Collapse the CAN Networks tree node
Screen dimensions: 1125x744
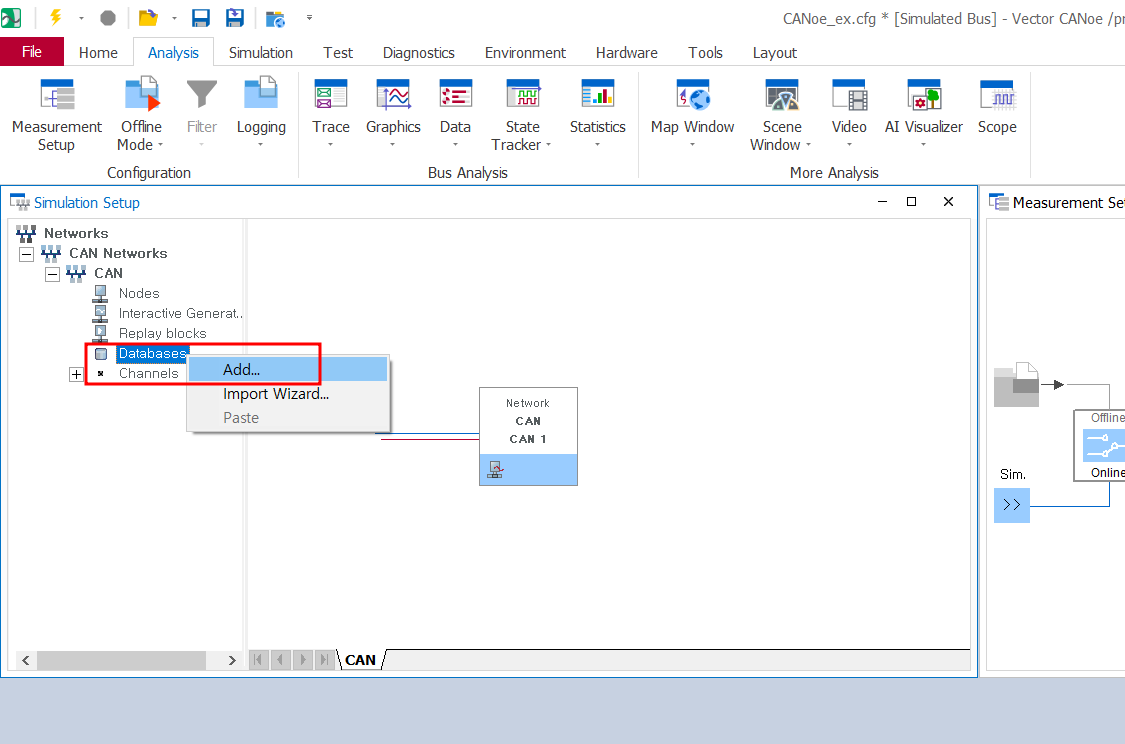point(27,254)
